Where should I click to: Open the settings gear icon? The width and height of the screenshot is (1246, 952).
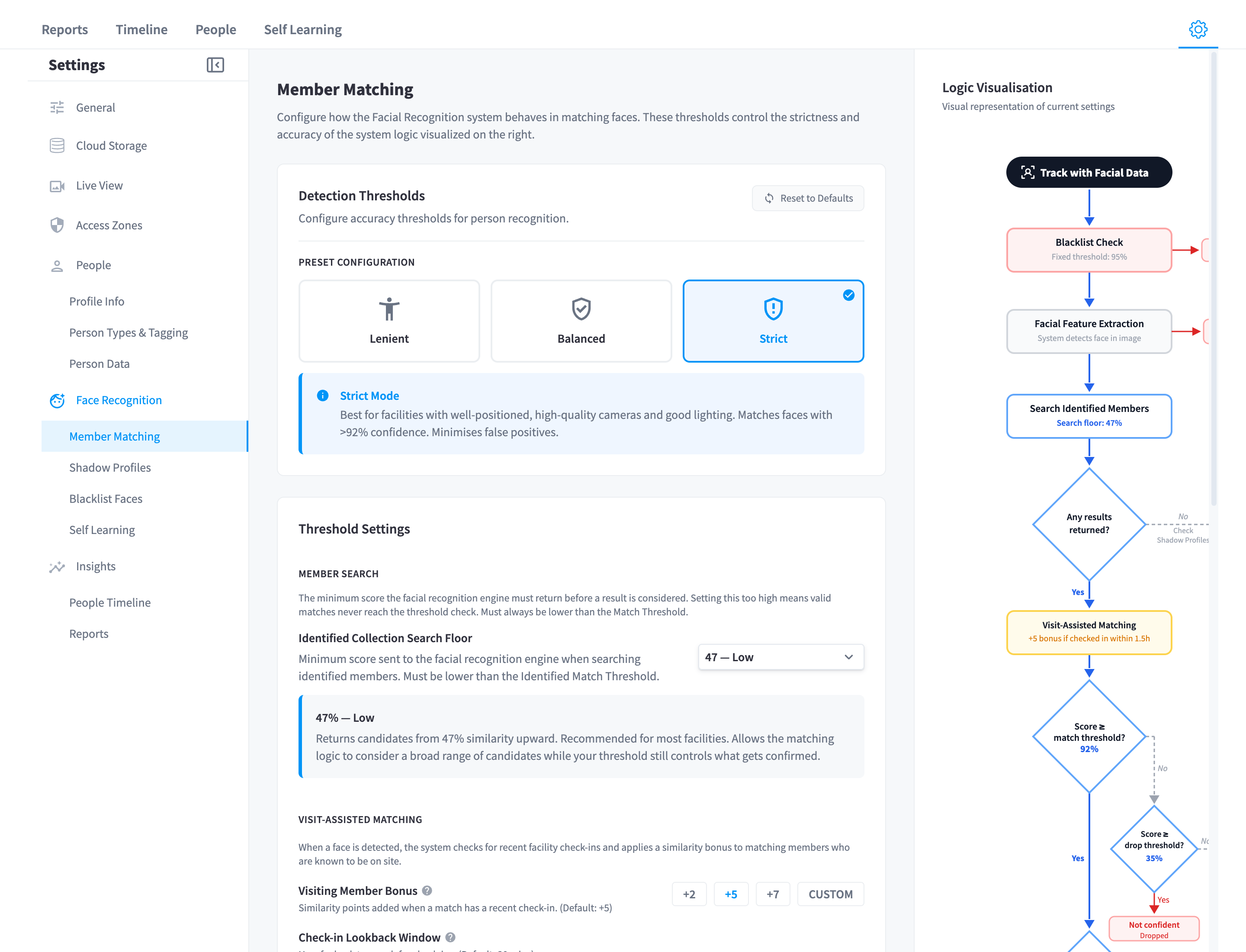point(1198,29)
